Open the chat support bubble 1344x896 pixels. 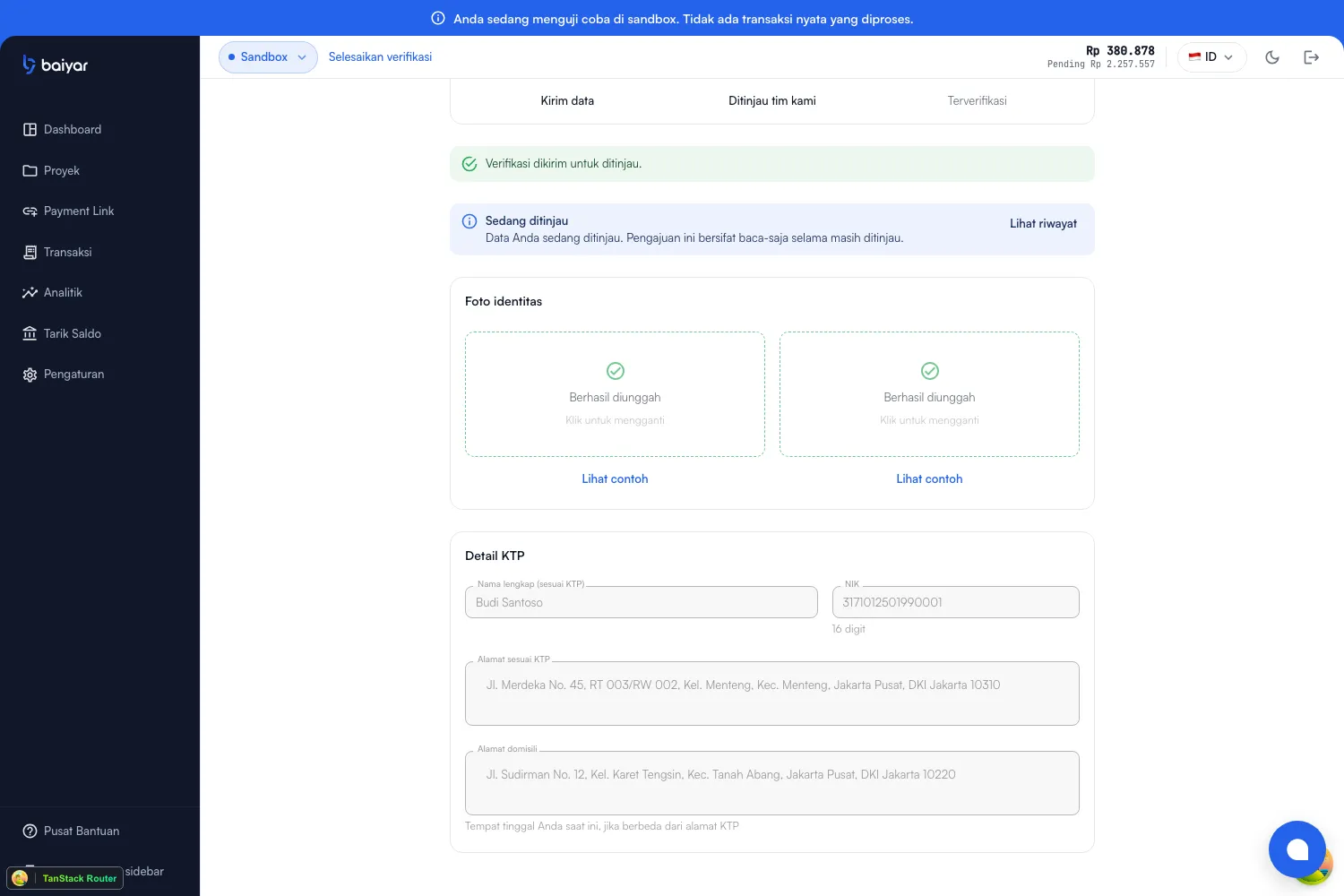(1297, 849)
